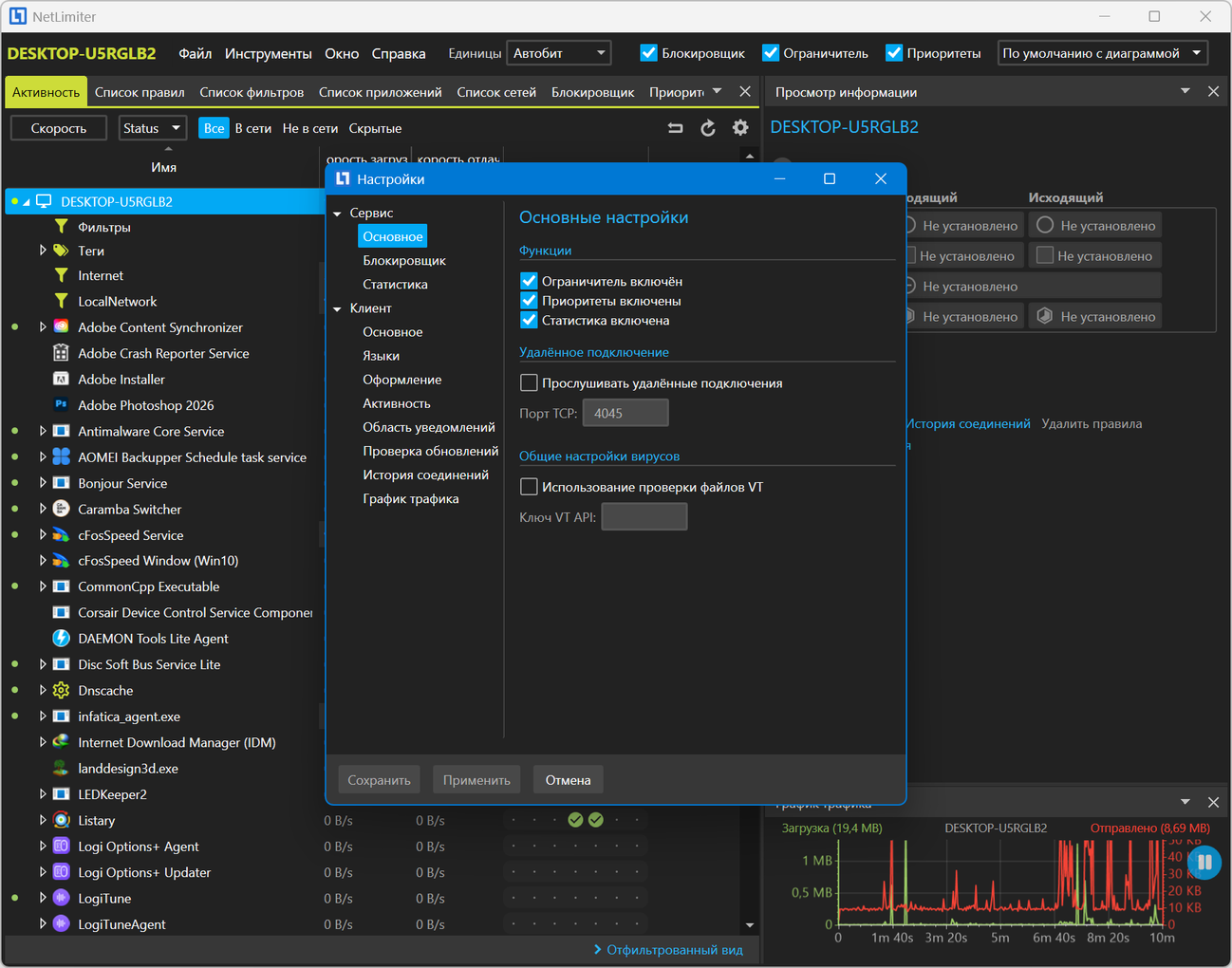Expand the Internet Download Manager tree item

coord(43,742)
